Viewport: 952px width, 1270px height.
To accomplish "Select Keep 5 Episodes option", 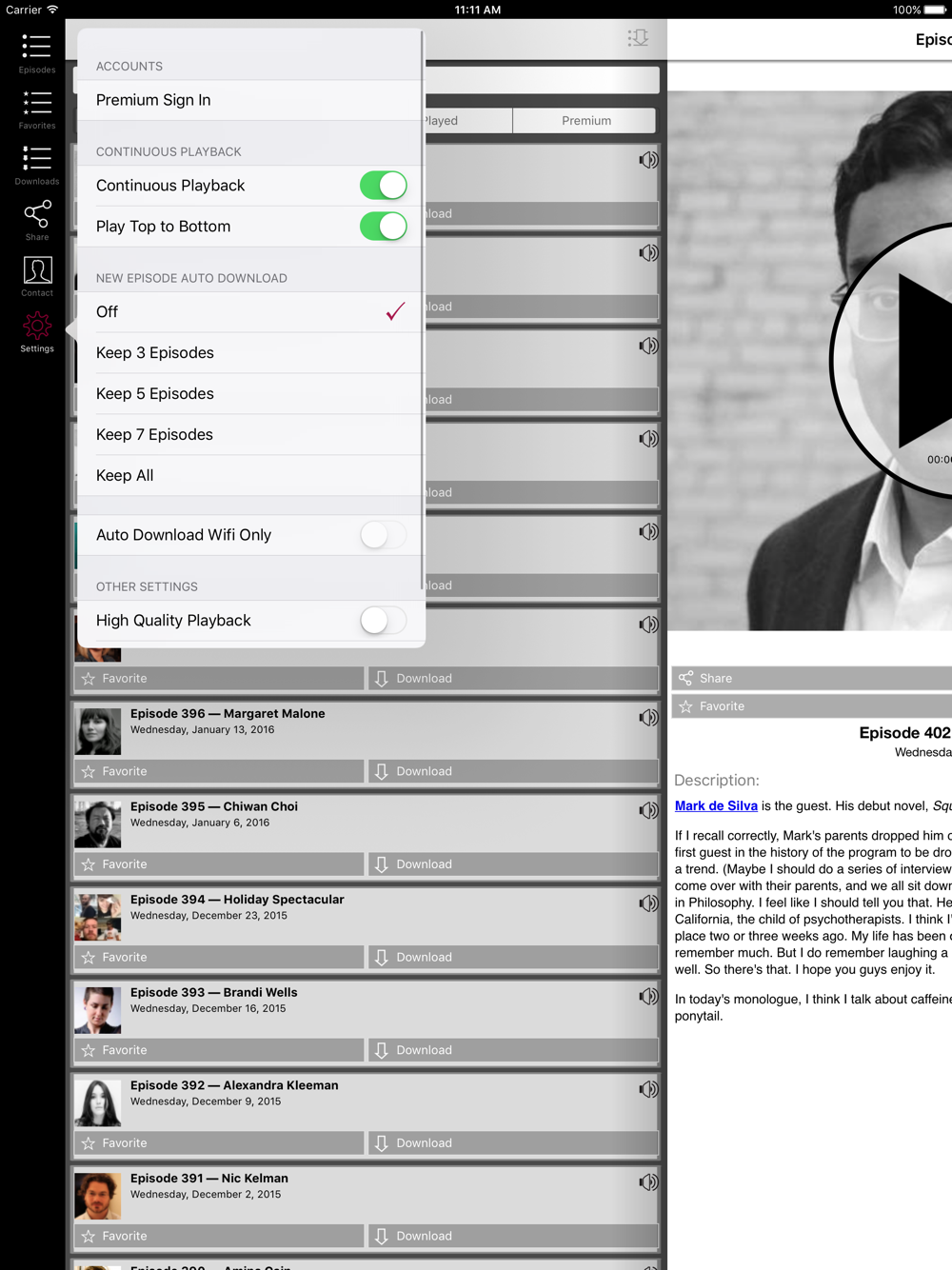I will [249, 394].
